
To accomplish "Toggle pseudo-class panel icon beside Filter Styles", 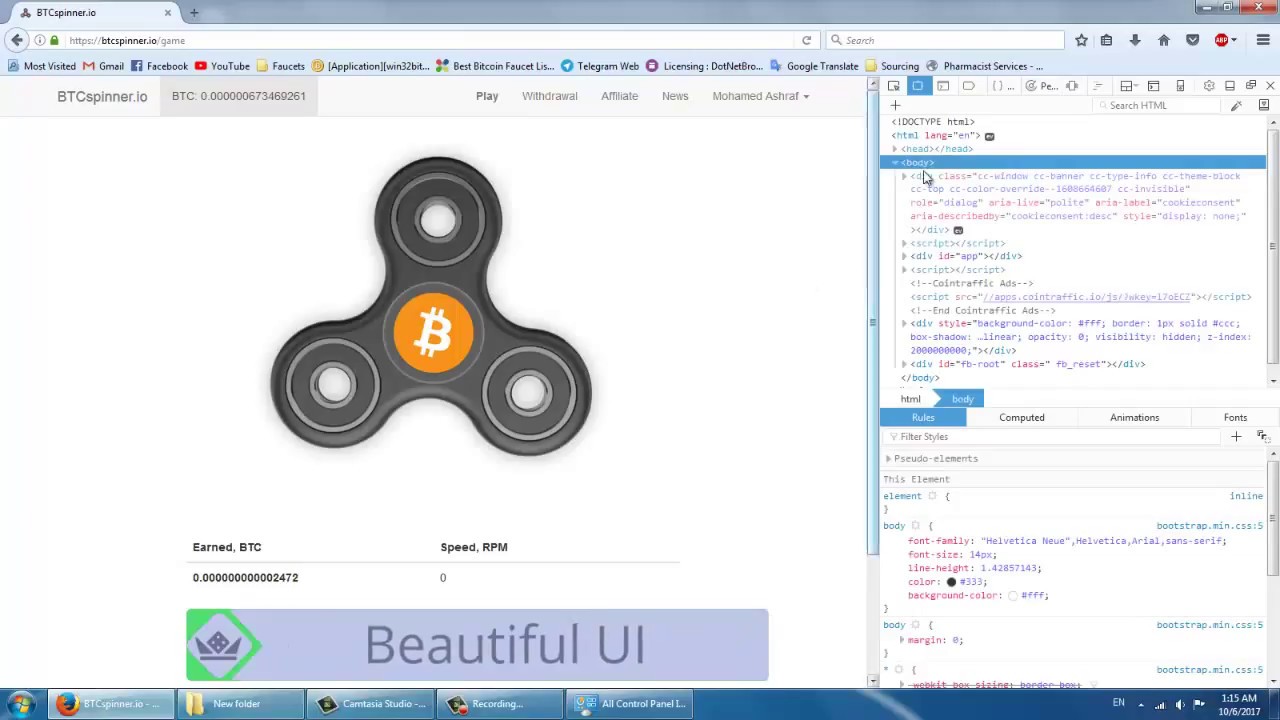I will click(1262, 437).
